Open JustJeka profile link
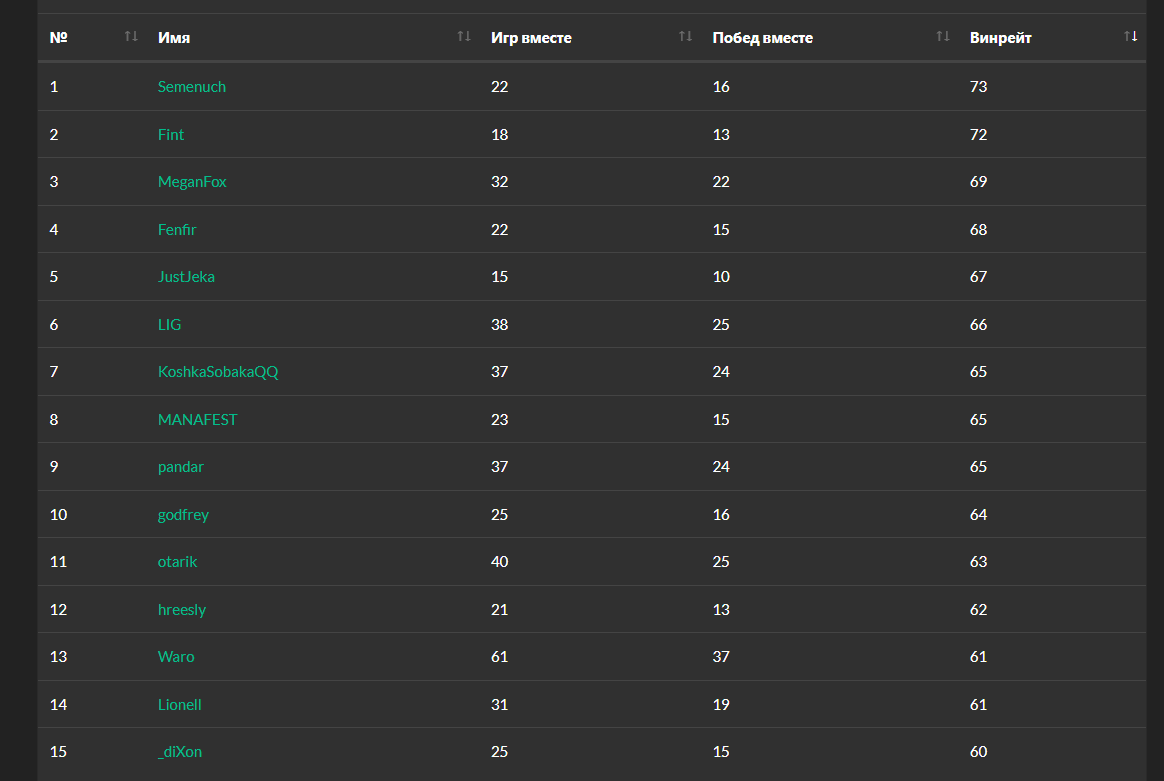 [186, 277]
